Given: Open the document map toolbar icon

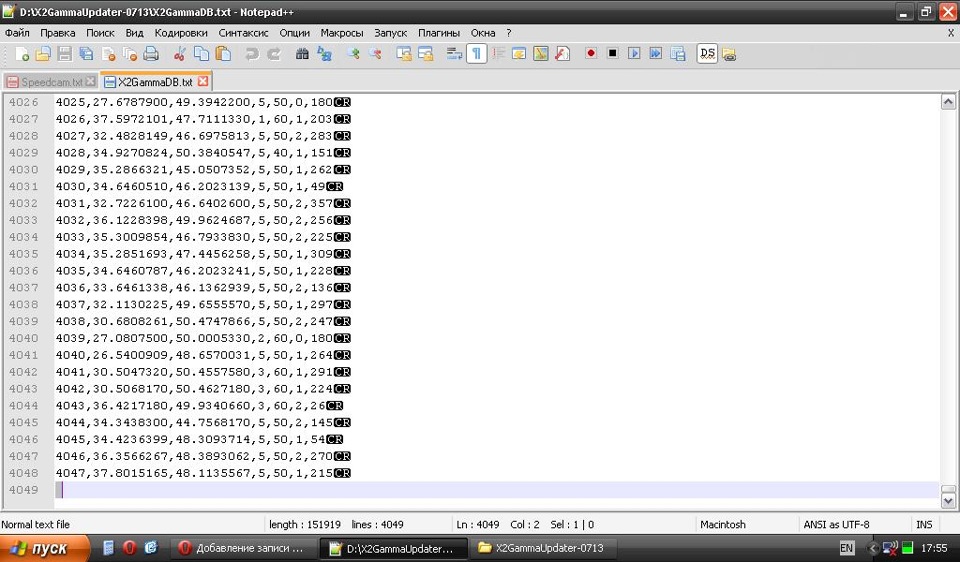Looking at the screenshot, I should coord(541,54).
